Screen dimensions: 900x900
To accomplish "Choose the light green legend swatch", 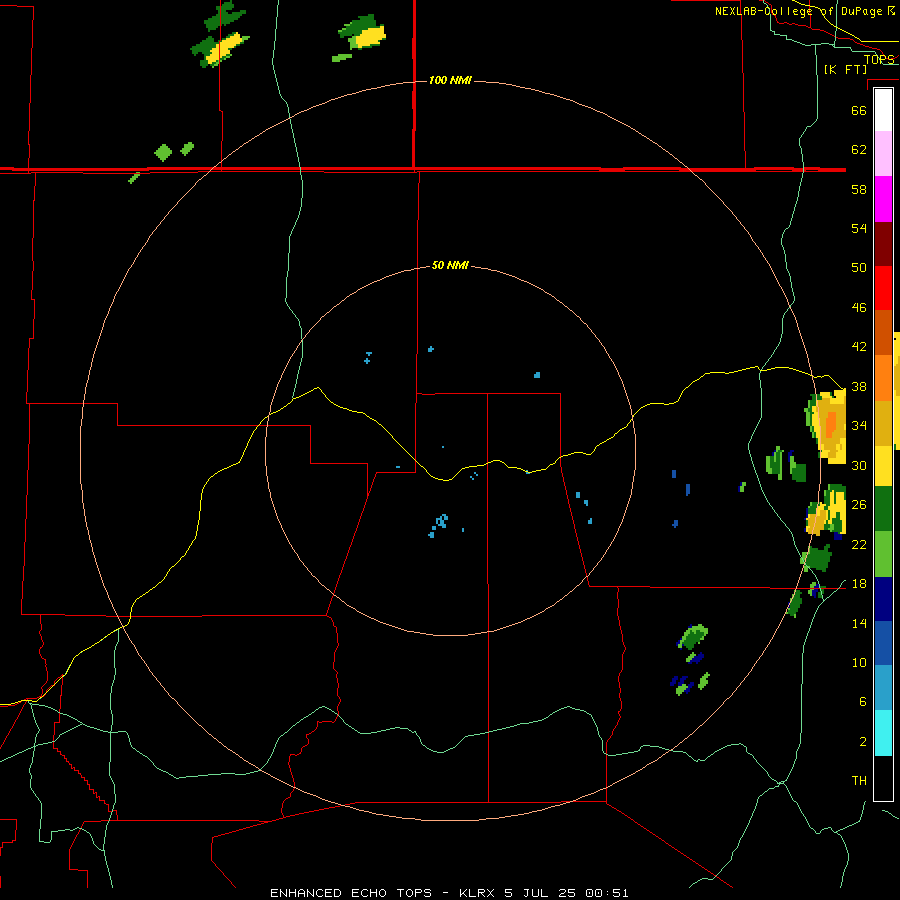I will 883,554.
